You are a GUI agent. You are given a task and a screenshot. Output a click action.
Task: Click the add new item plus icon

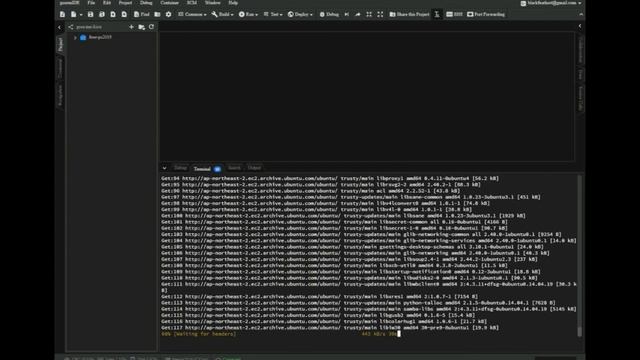[x=131, y=27]
